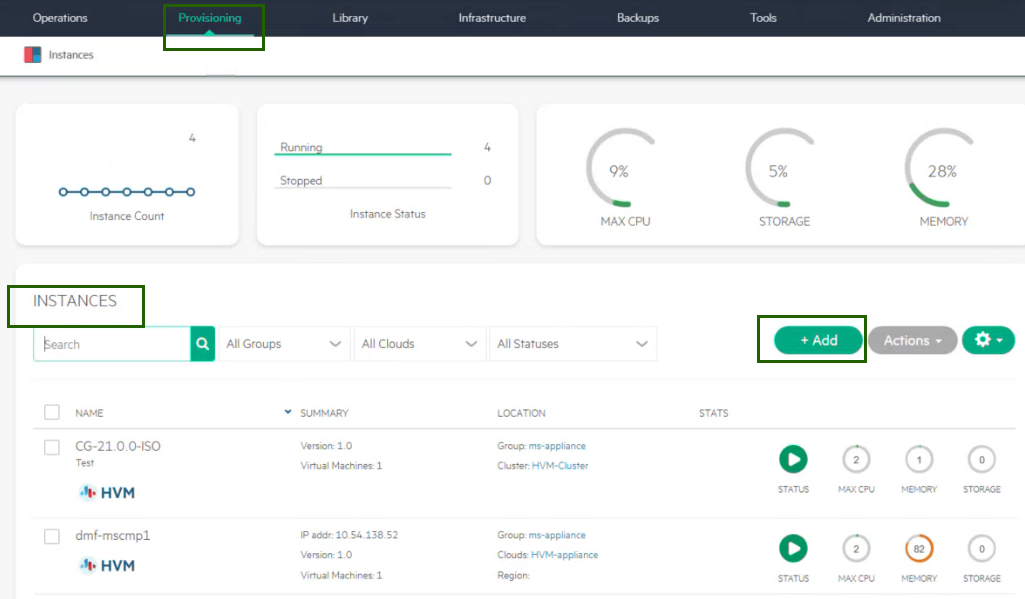Open the All Groups filter dropdown
1025x599 pixels.
pyautogui.click(x=284, y=344)
